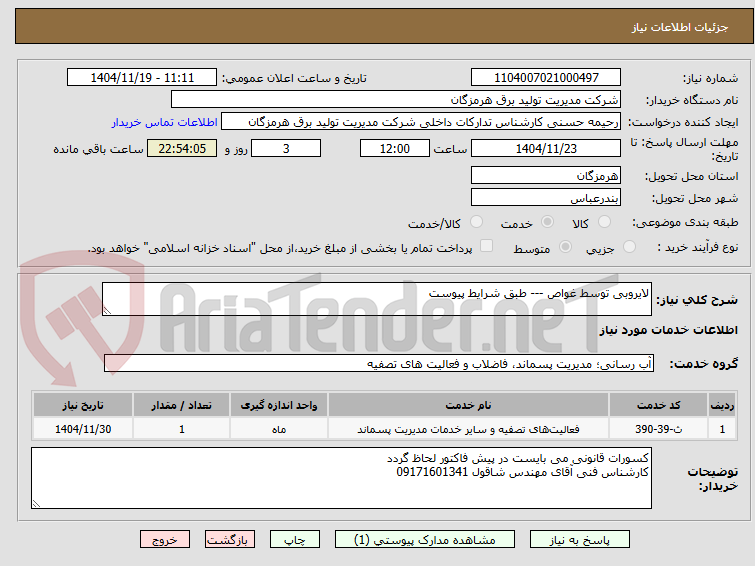Viewport: 755px width, 566px height.
Task: Click the چاپ print button
Action: (x=295, y=540)
